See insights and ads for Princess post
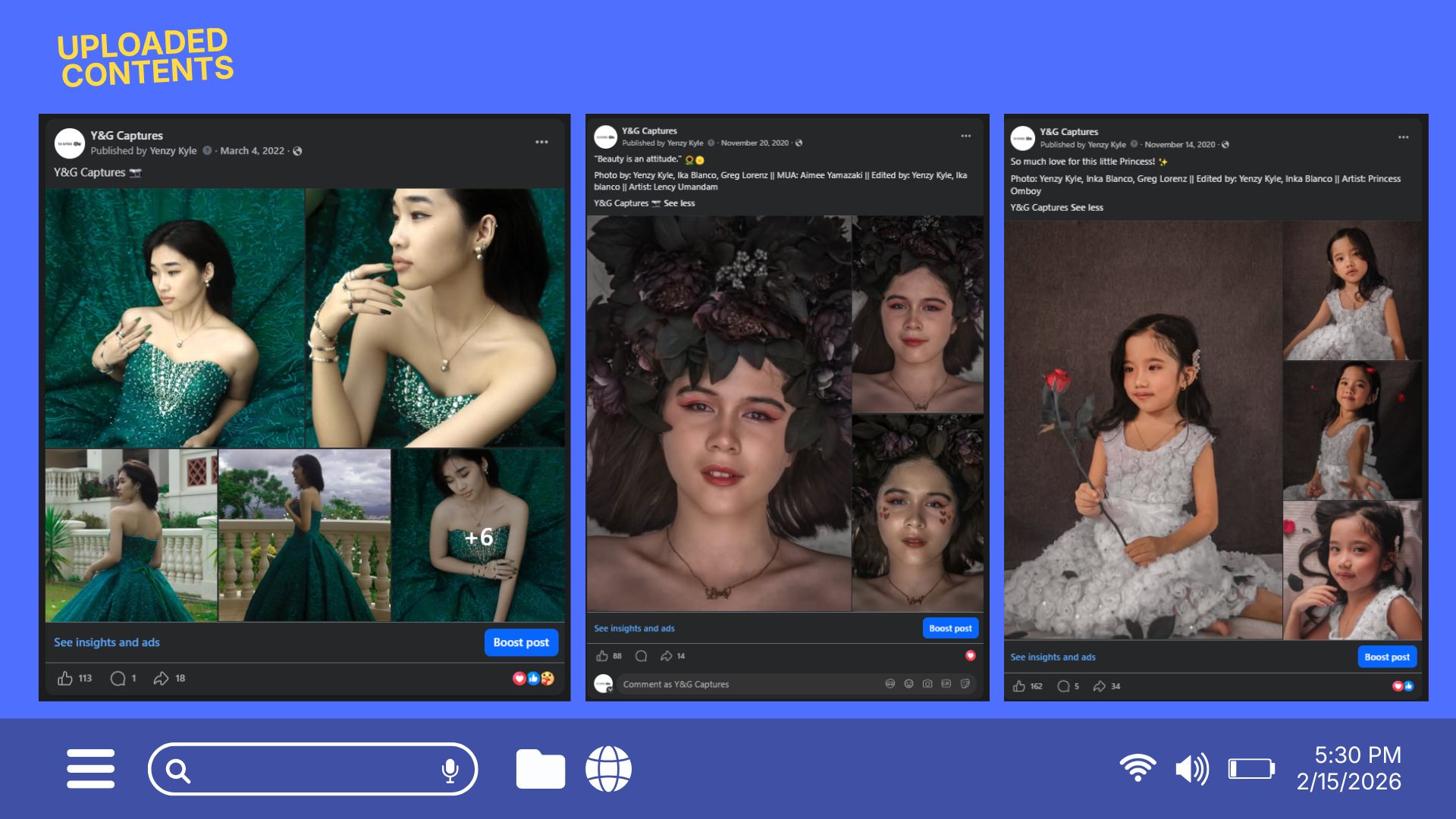This screenshot has height=819, width=1456. point(1053,657)
